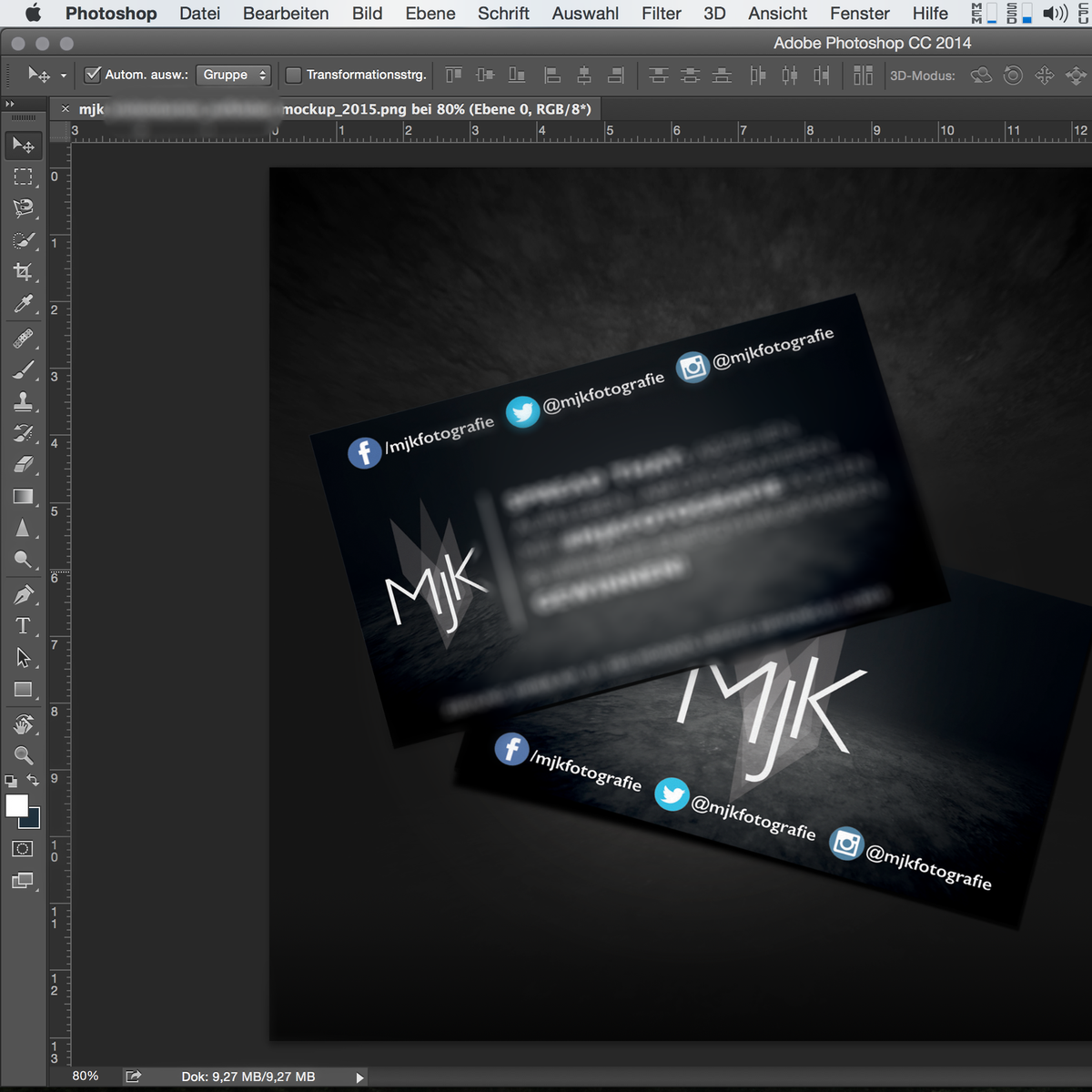Open the Ebene menu

click(430, 14)
